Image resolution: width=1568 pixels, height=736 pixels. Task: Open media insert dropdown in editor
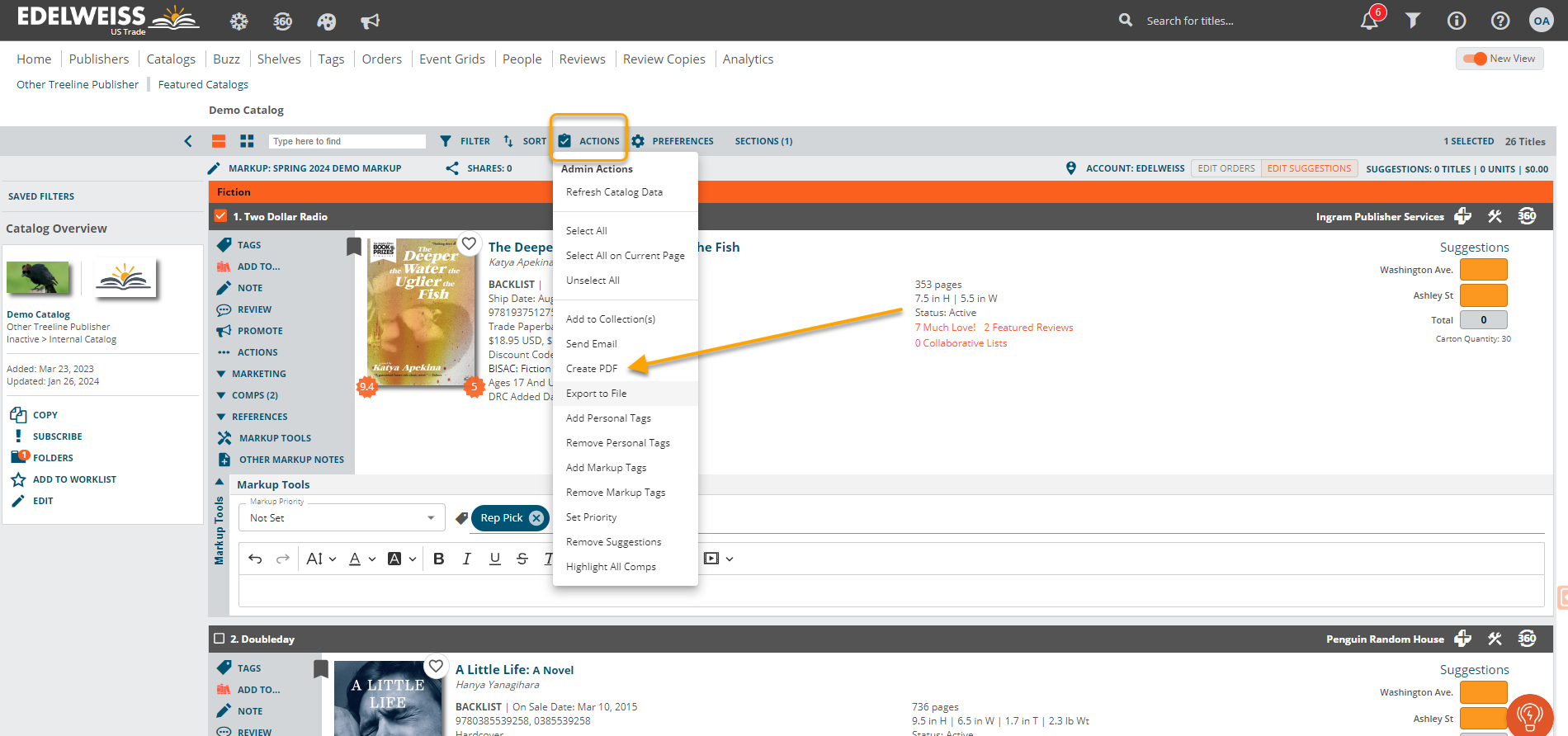[x=718, y=559]
